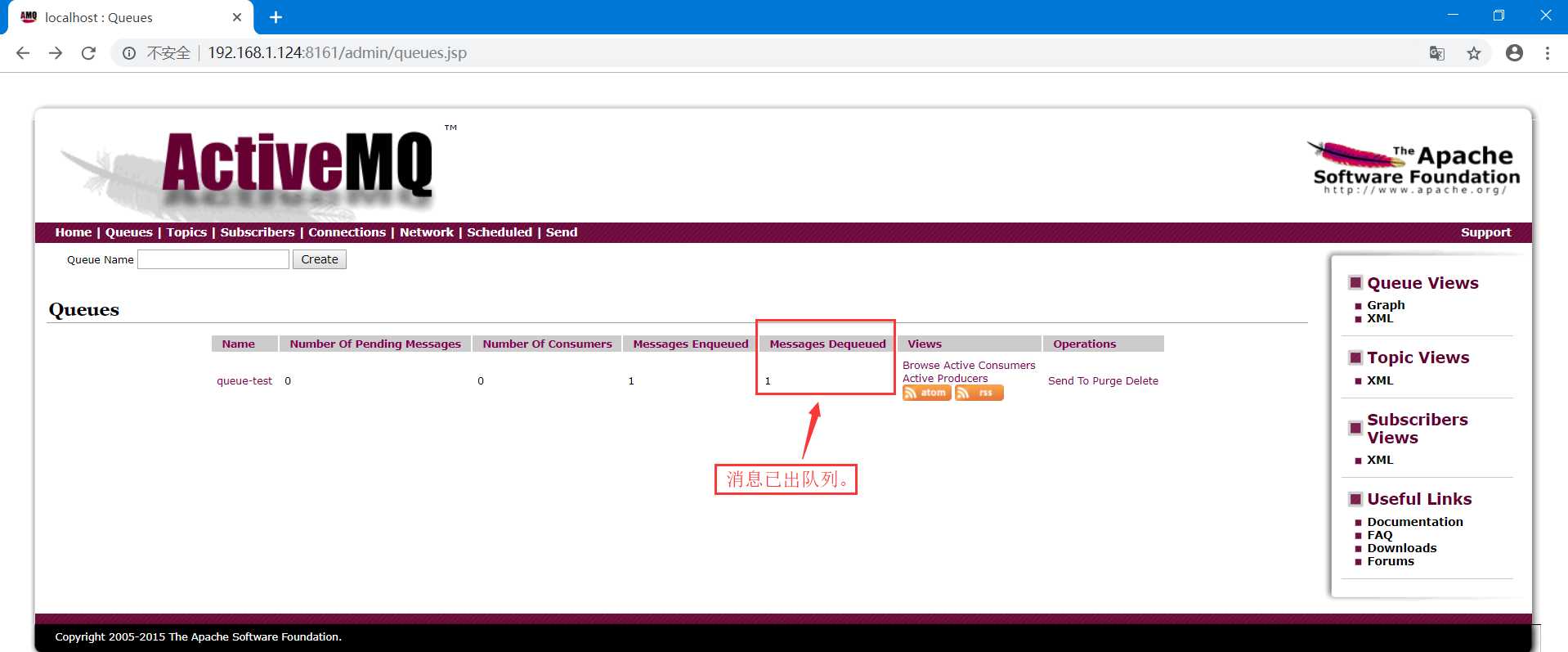This screenshot has height=652, width=1568.
Task: Open Chrome user profile icon
Action: (1514, 53)
